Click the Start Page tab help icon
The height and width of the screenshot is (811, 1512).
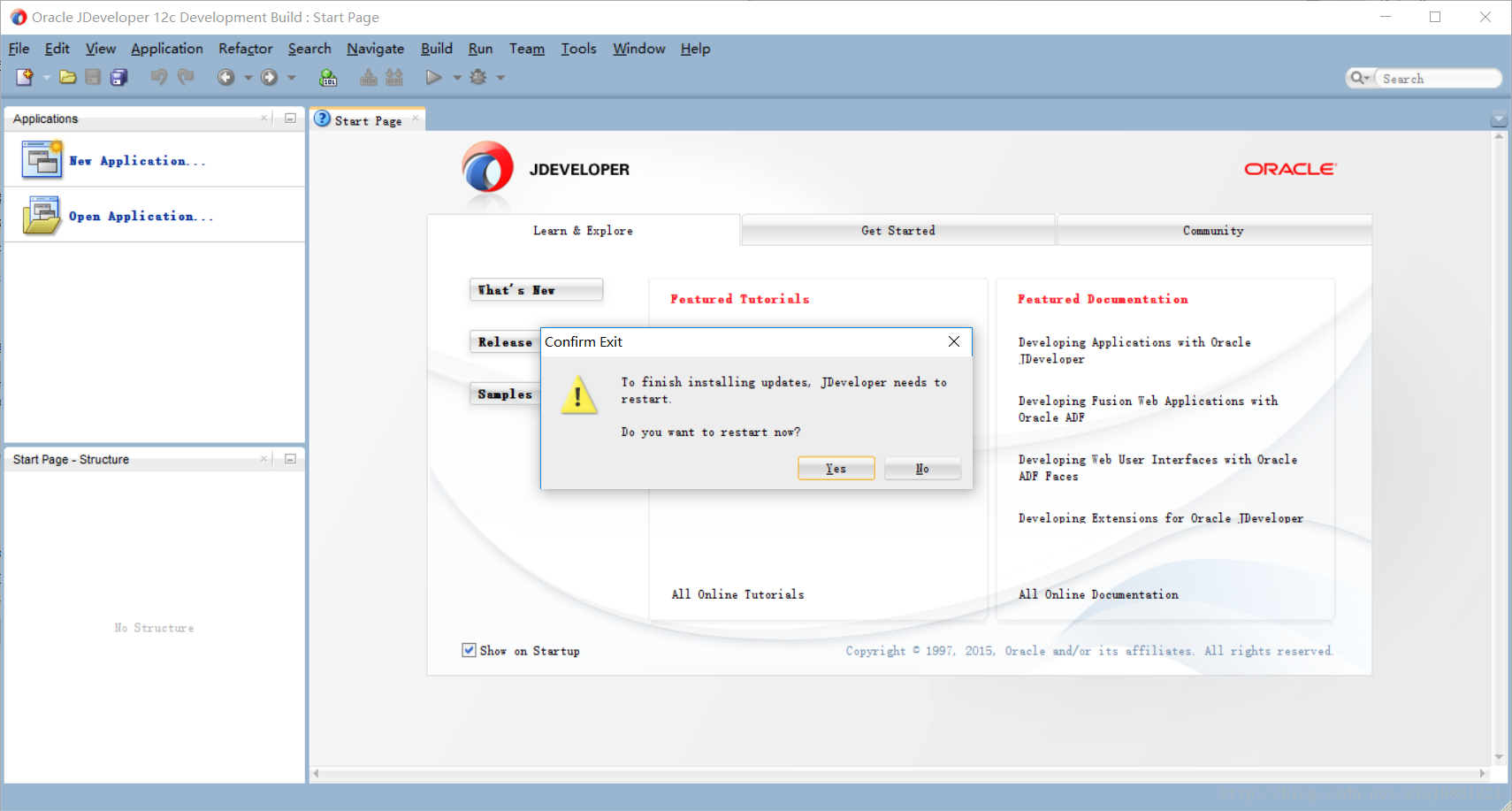click(x=323, y=119)
